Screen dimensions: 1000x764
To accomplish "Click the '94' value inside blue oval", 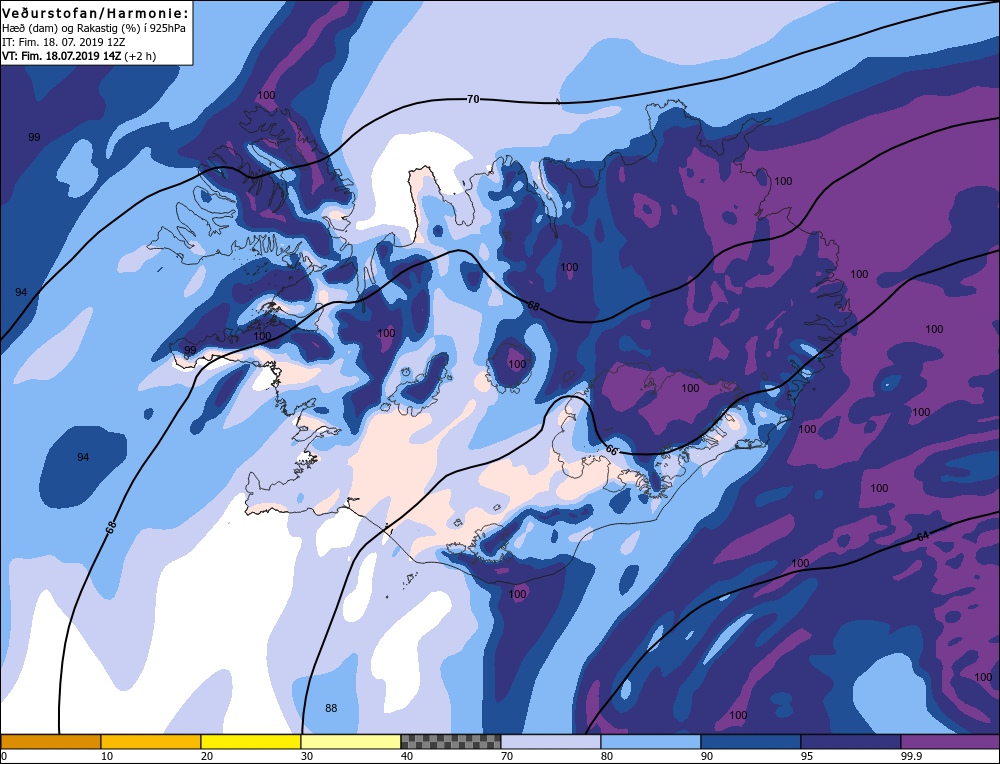I will pyautogui.click(x=83, y=457).
